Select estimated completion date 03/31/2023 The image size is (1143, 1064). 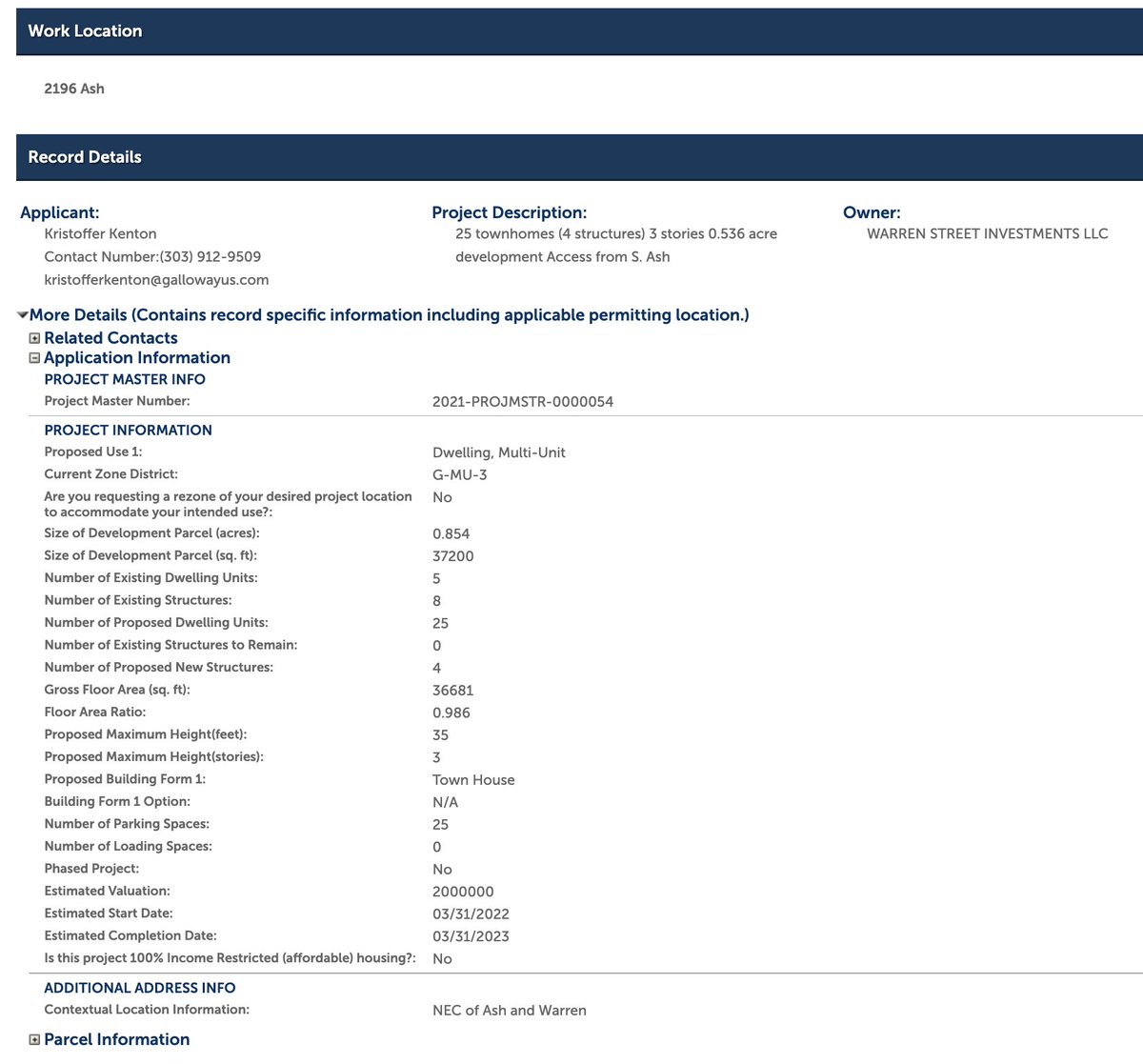(x=471, y=936)
